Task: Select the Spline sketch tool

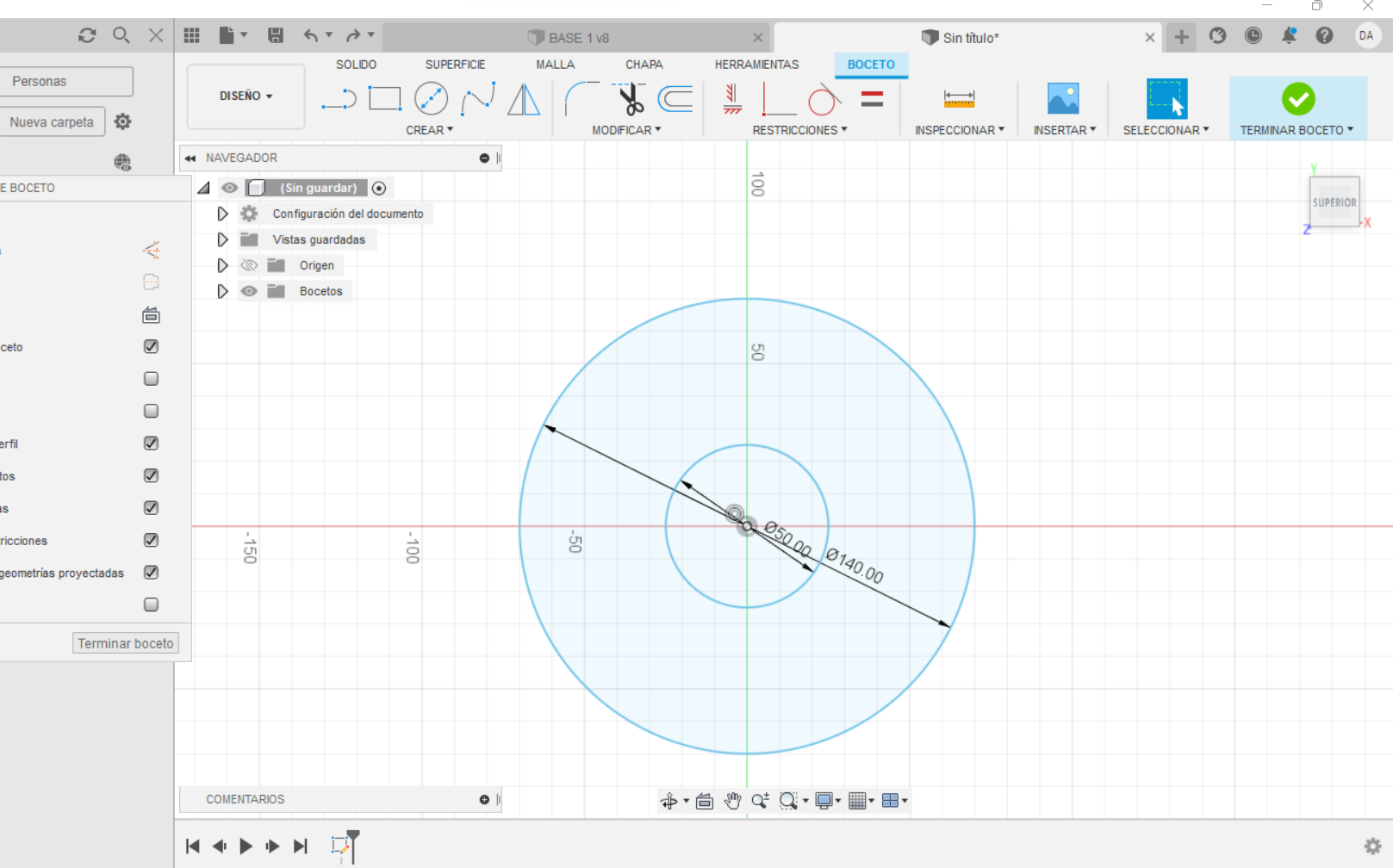Action: [477, 99]
